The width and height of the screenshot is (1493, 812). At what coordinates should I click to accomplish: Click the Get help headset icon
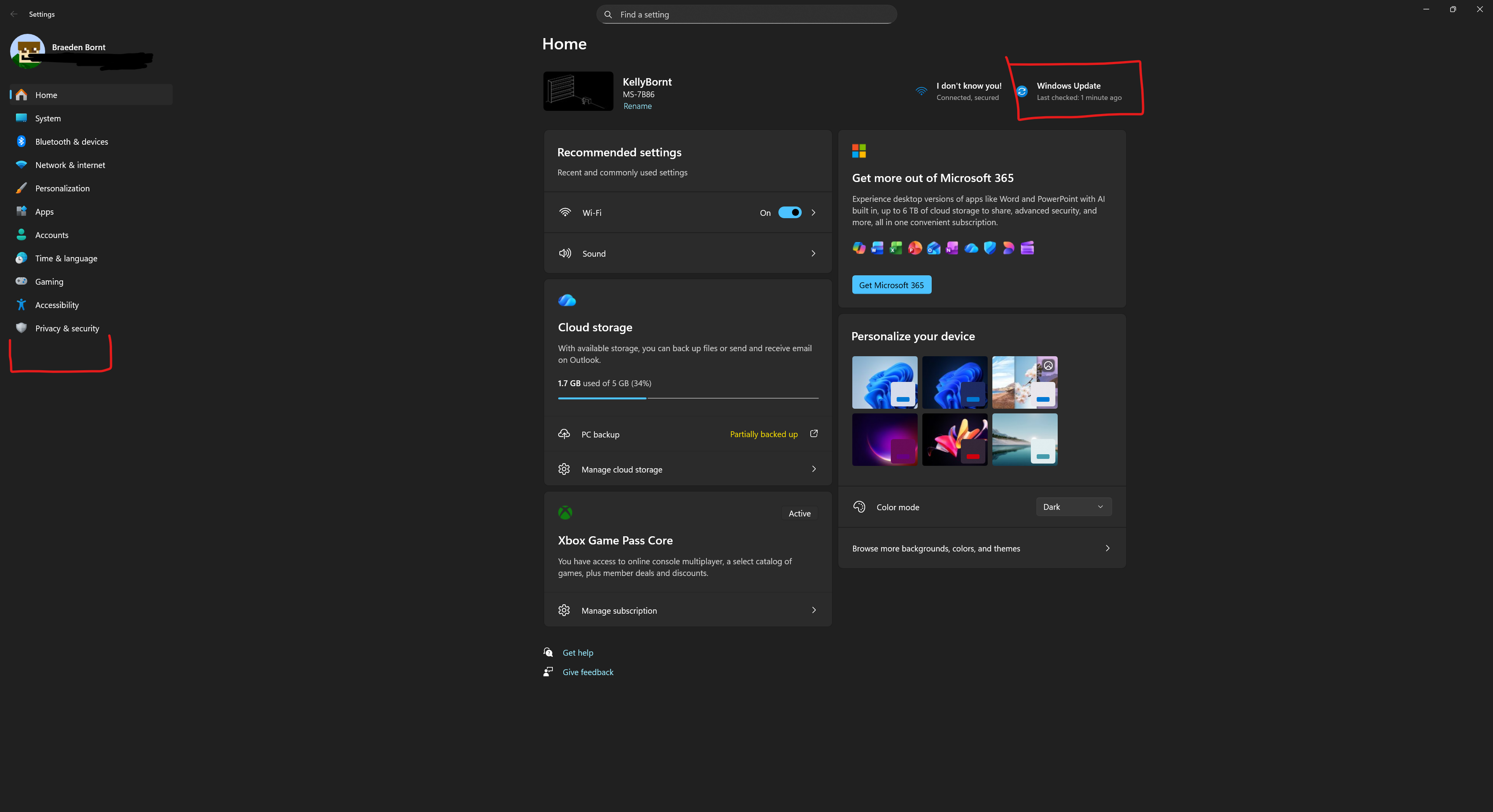click(x=548, y=653)
